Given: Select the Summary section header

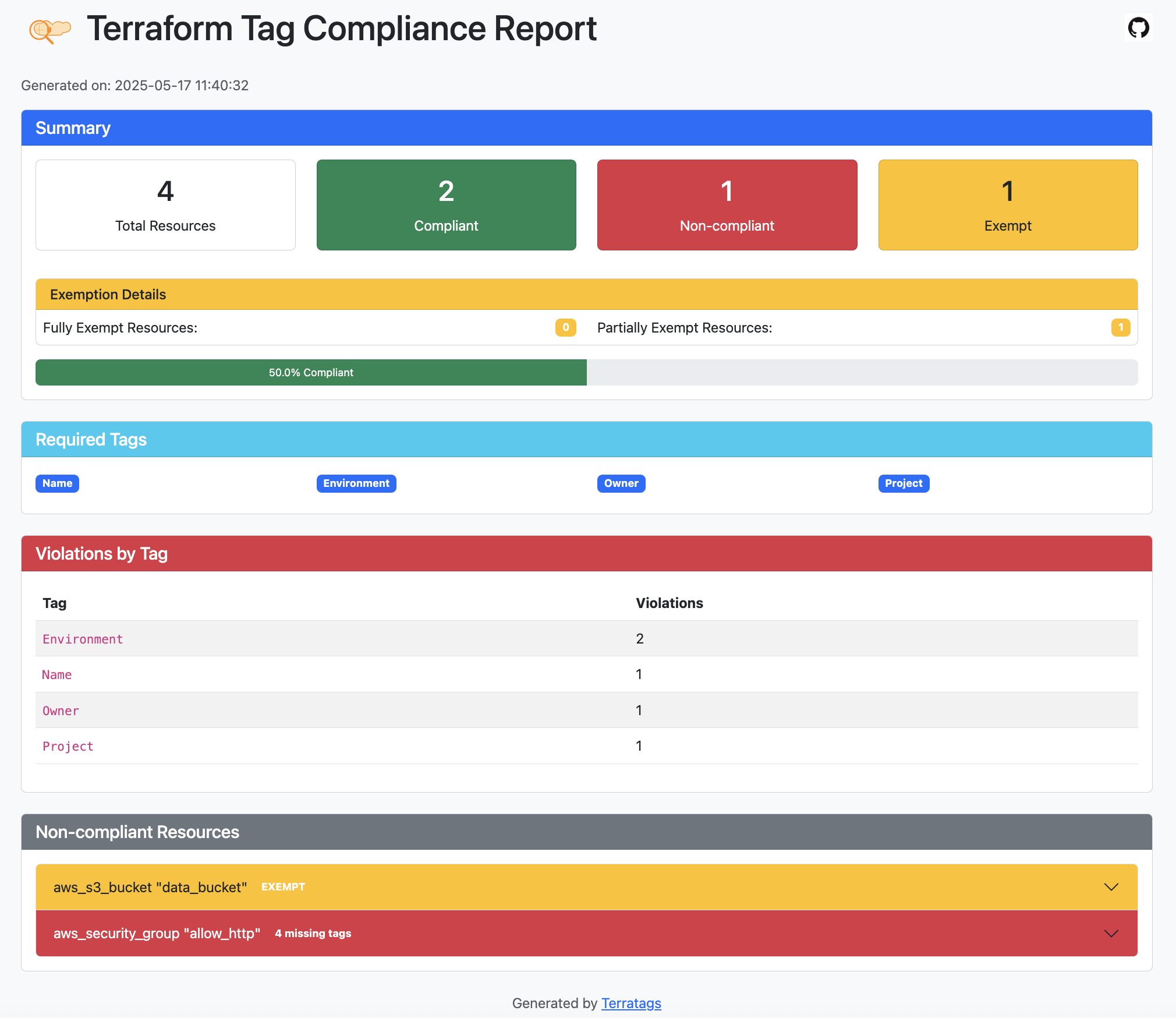Looking at the screenshot, I should [72, 128].
